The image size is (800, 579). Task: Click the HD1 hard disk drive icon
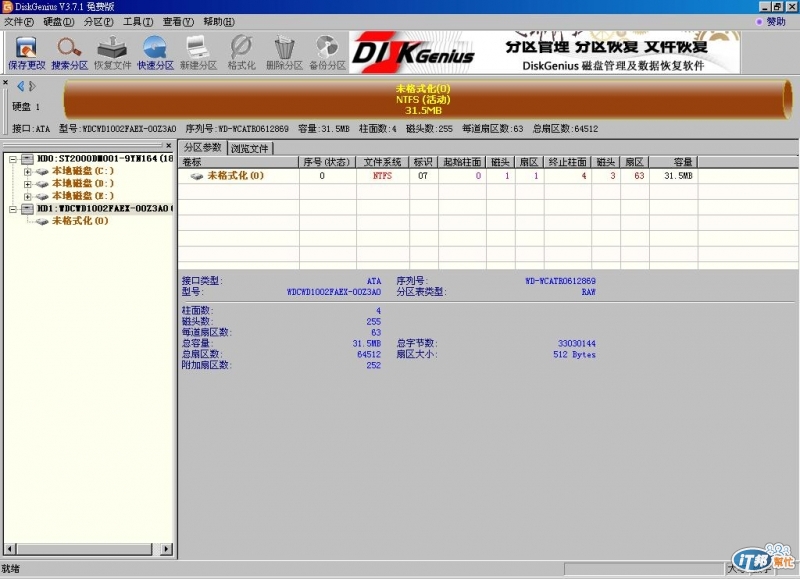(x=27, y=209)
